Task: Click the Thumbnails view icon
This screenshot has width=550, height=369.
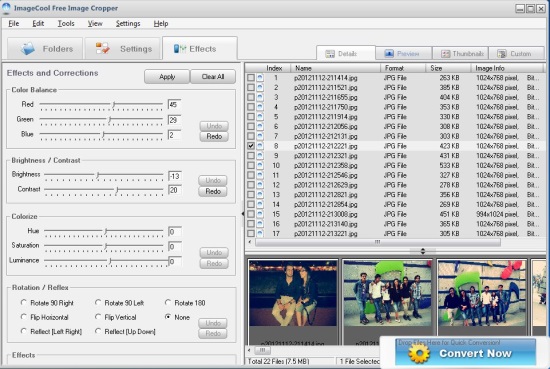Action: [445, 54]
